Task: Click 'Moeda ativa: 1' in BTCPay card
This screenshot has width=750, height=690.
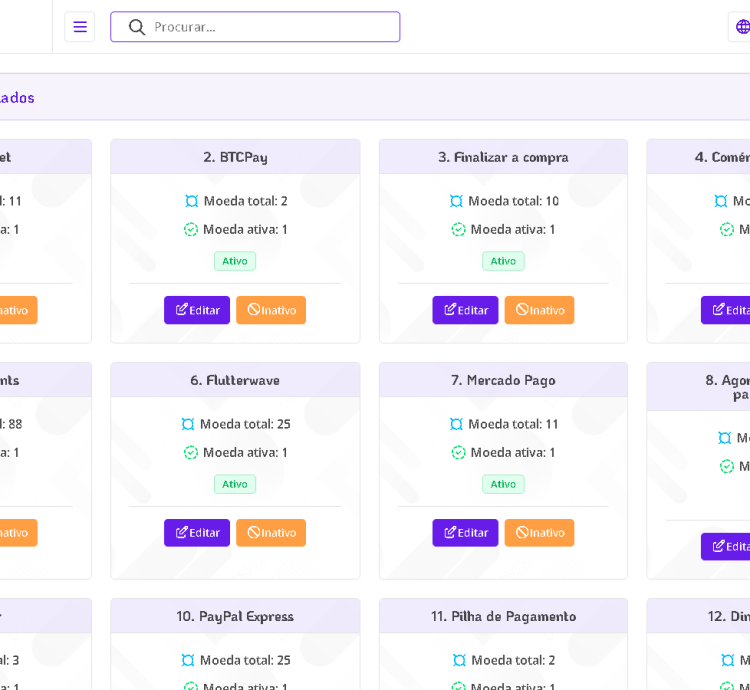Action: (245, 230)
